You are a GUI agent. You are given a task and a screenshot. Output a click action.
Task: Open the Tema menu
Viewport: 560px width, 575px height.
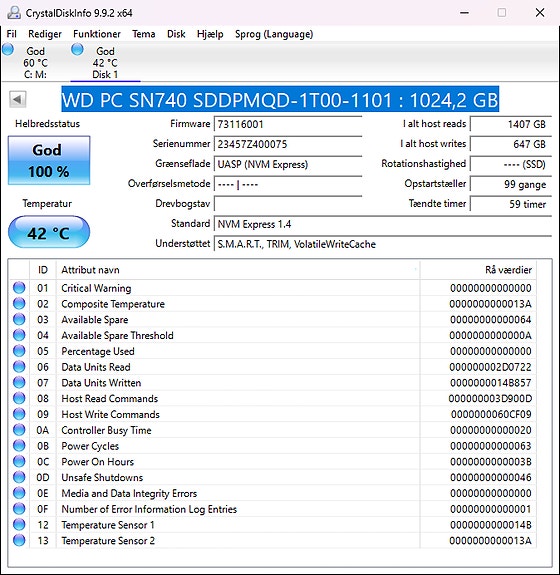pyautogui.click(x=144, y=34)
